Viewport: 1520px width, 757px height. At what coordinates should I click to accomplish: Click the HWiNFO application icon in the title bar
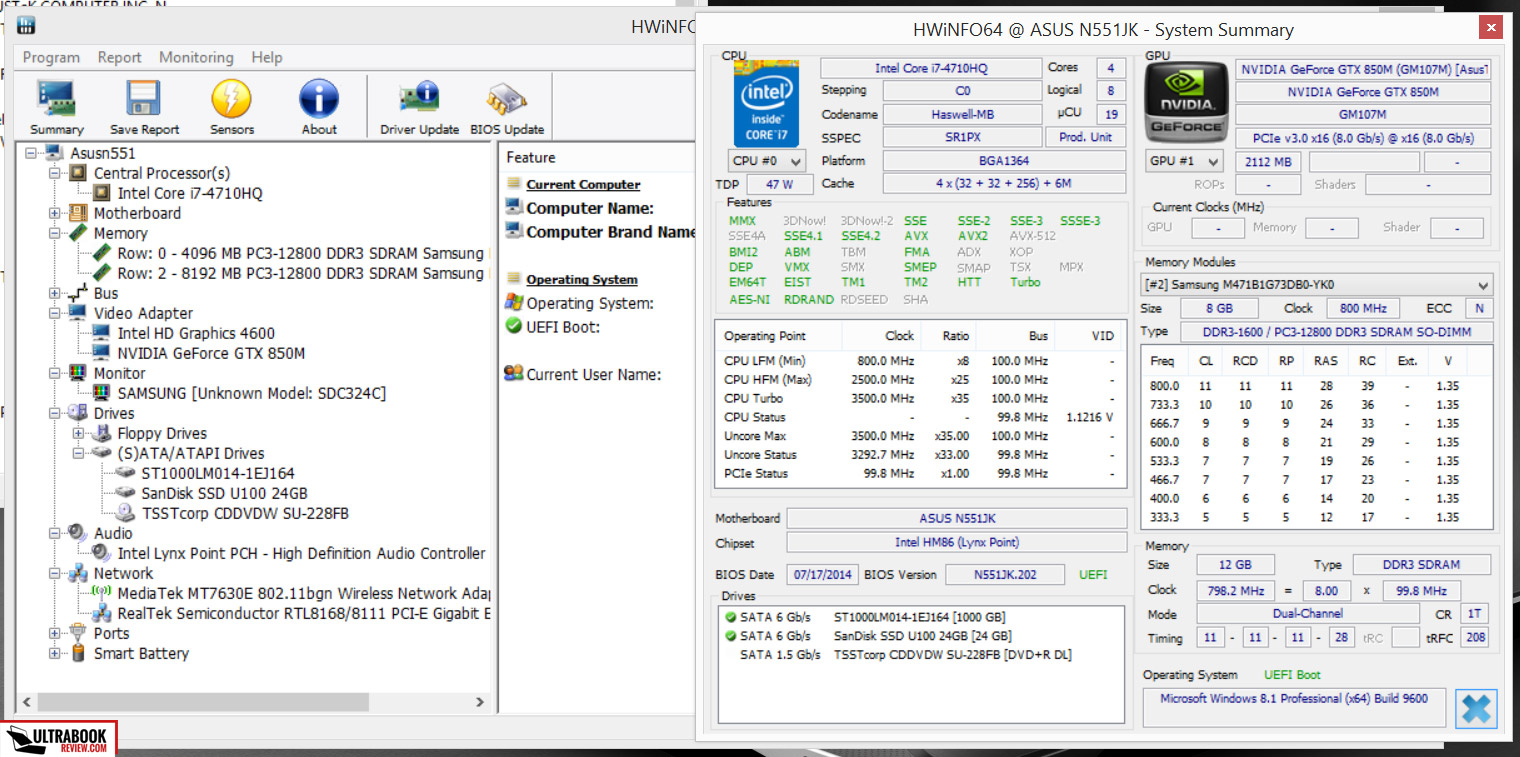point(27,25)
